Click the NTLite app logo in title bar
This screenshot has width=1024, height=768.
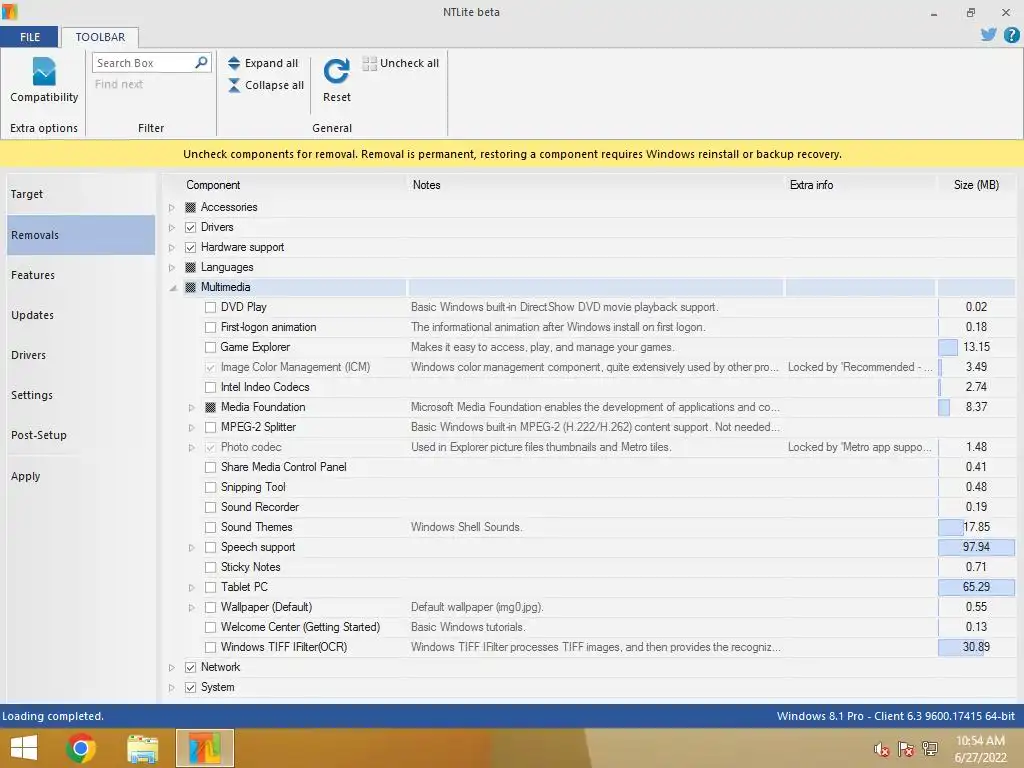pos(9,12)
